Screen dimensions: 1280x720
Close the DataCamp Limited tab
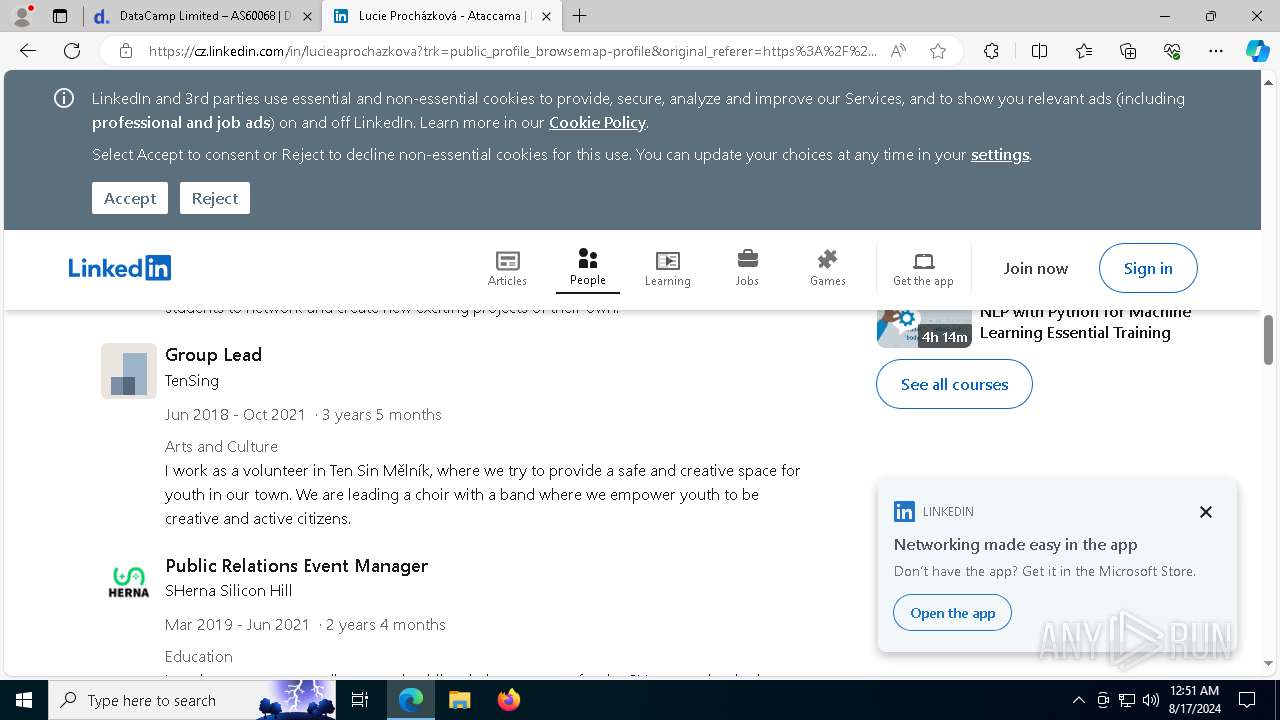[x=307, y=16]
